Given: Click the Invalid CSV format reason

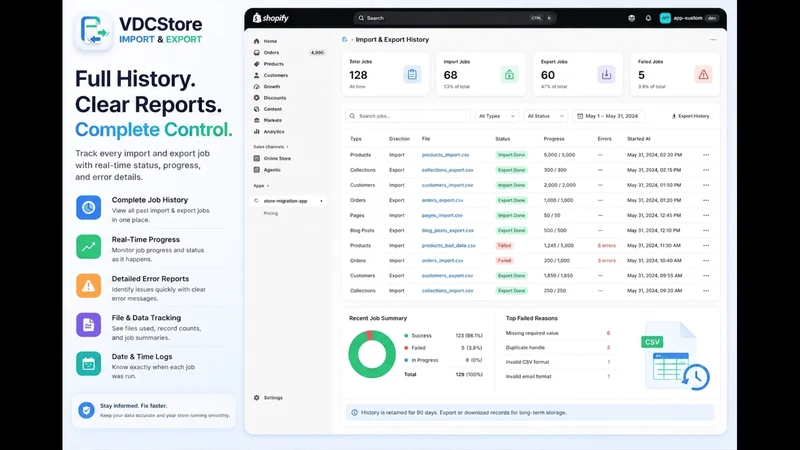Looking at the screenshot, I should pos(527,362).
